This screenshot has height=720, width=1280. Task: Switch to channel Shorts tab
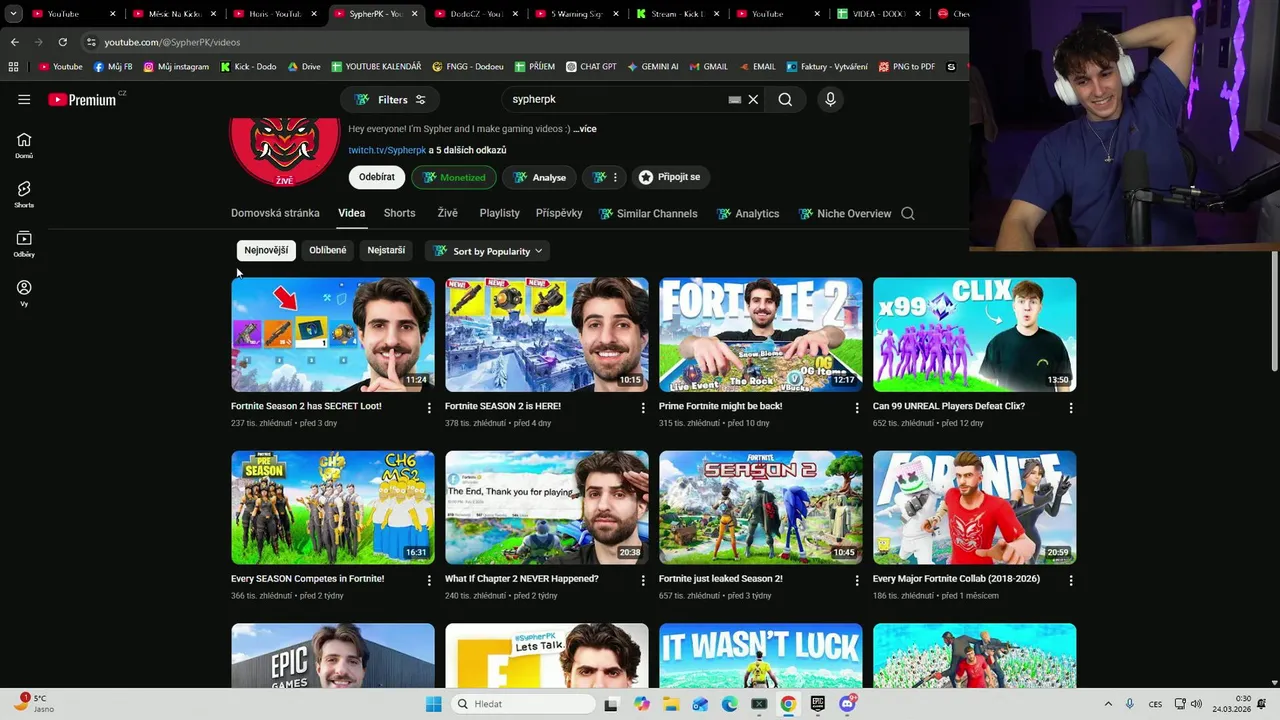(x=399, y=213)
